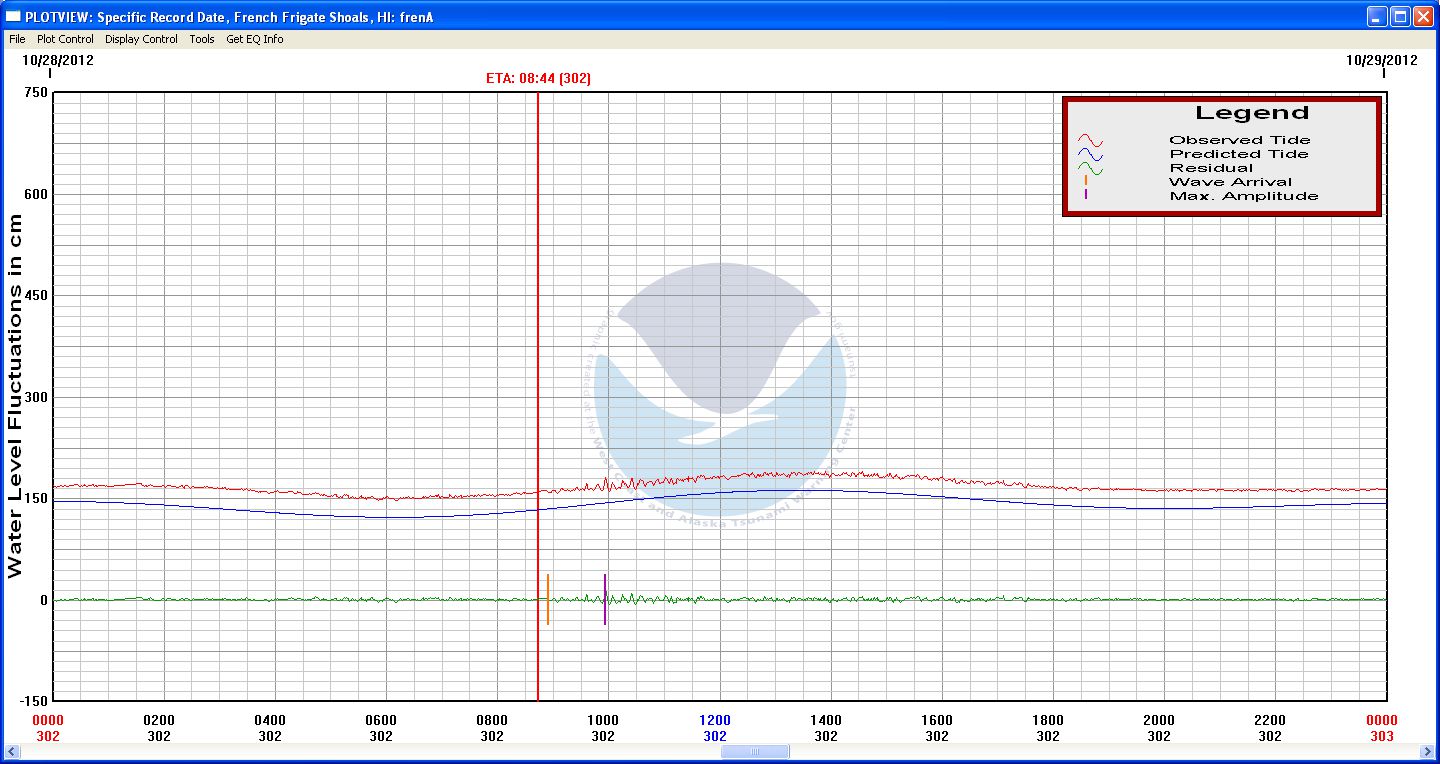Click the red Observed Tide legend icon
1440x764 pixels.
(1089, 140)
